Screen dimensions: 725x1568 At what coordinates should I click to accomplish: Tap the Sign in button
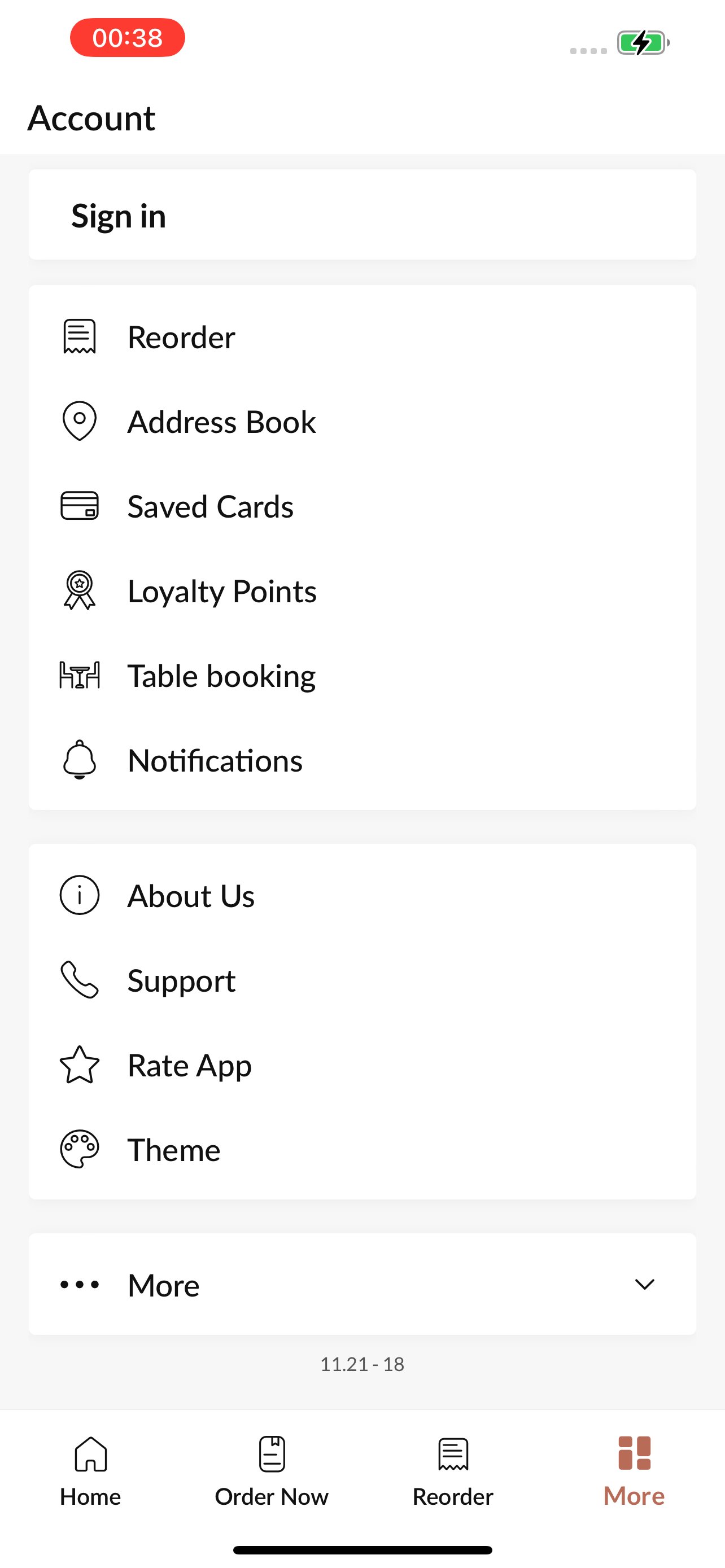(x=362, y=215)
